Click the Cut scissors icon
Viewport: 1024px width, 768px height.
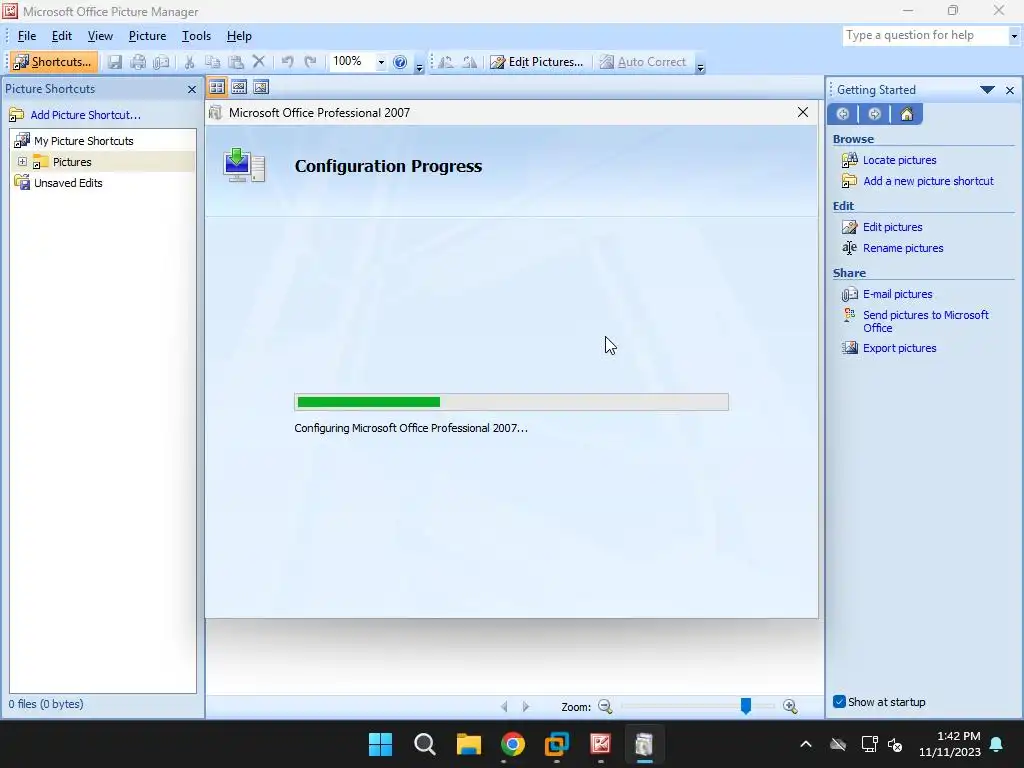(x=189, y=62)
